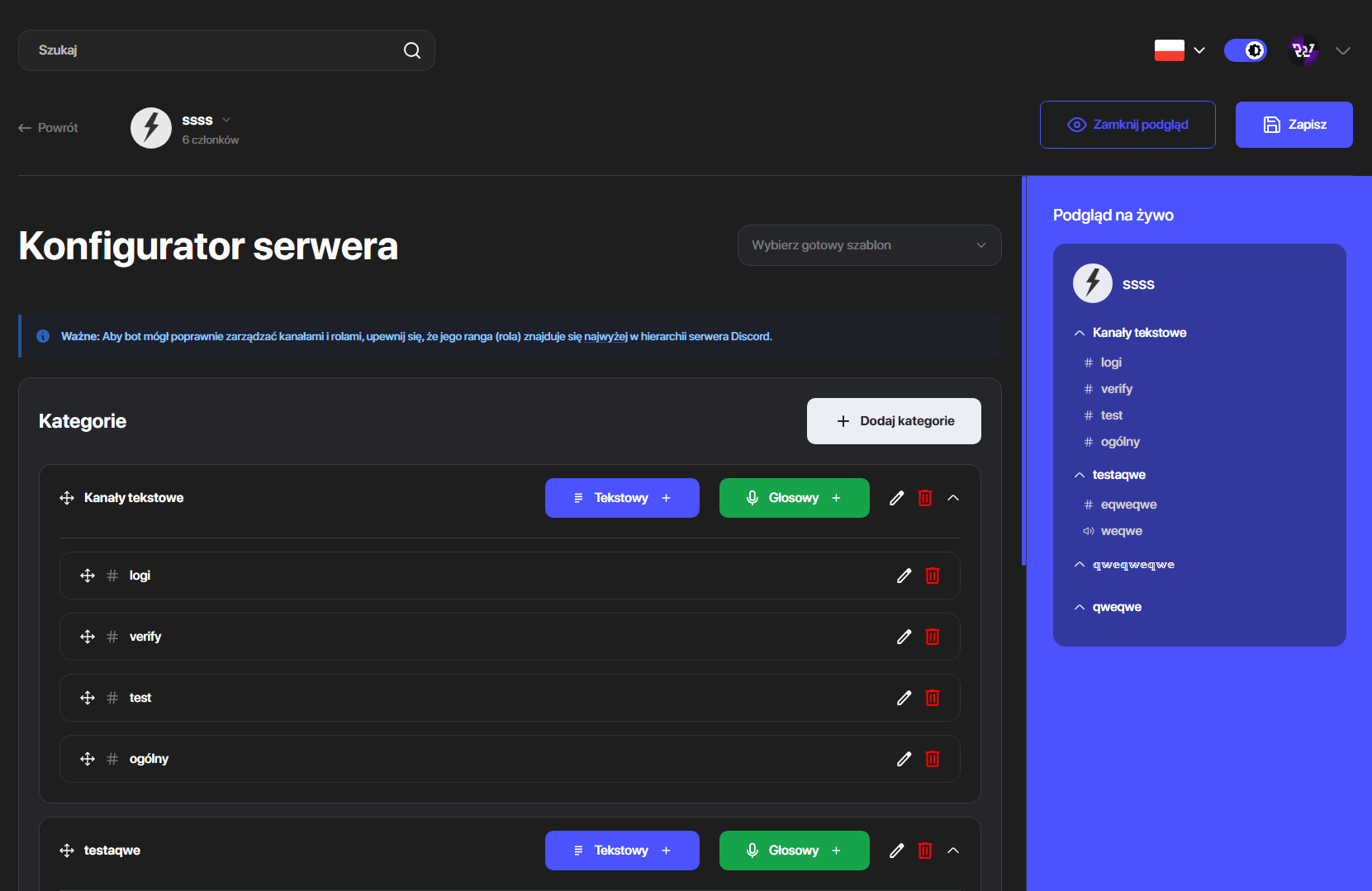
Task: Delete the test channel
Action: point(933,698)
